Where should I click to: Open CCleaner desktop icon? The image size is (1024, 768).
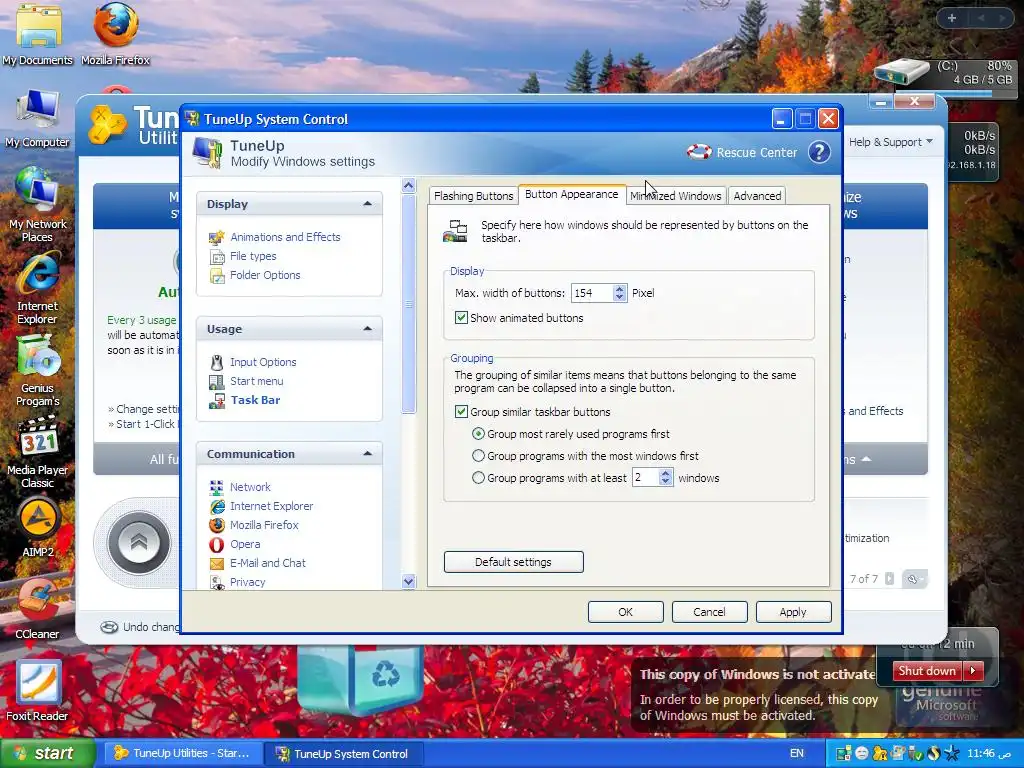[37, 610]
